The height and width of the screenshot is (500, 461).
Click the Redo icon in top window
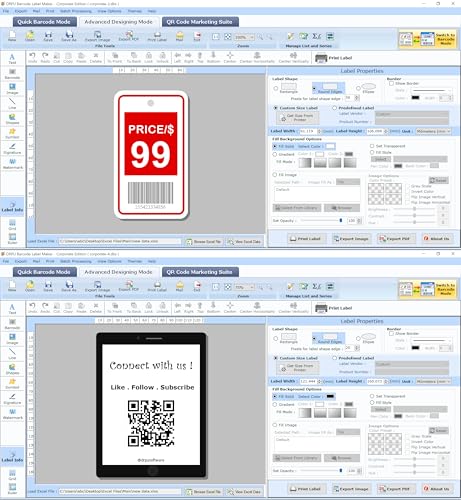coord(45,57)
